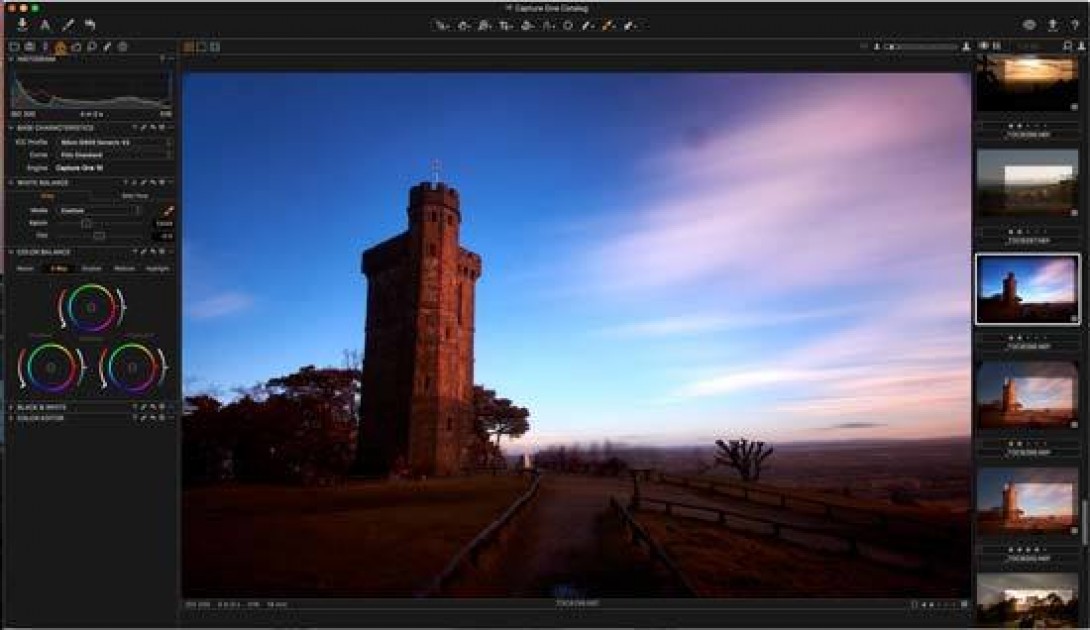1090x630 pixels.
Task: Open the last tool tab gear icon
Action: pos(123,47)
